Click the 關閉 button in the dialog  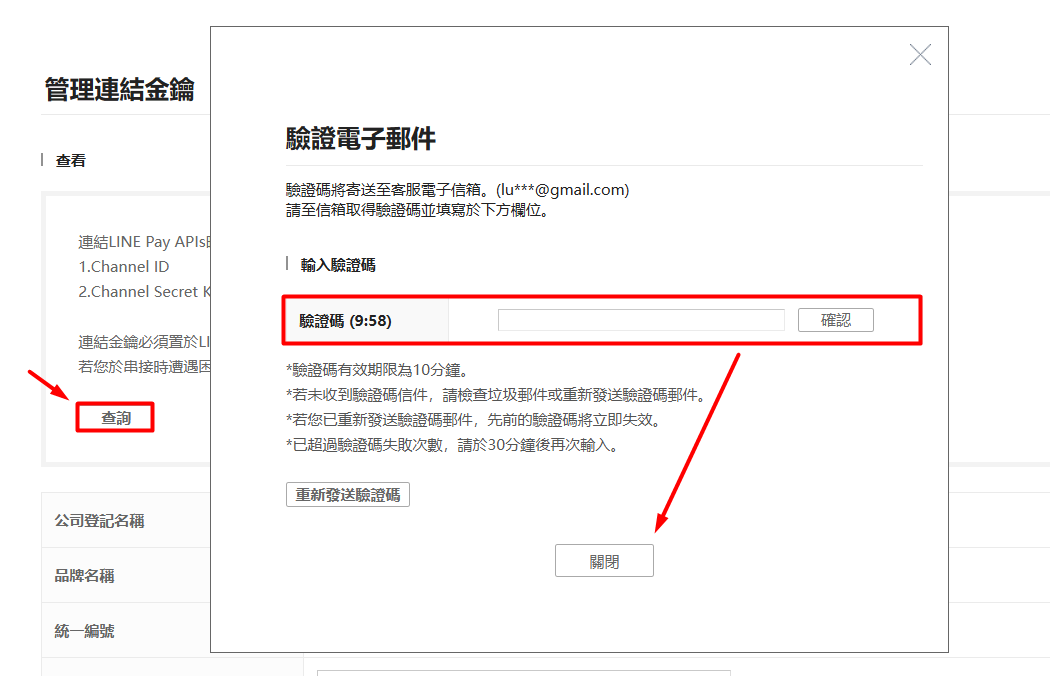pos(604,561)
